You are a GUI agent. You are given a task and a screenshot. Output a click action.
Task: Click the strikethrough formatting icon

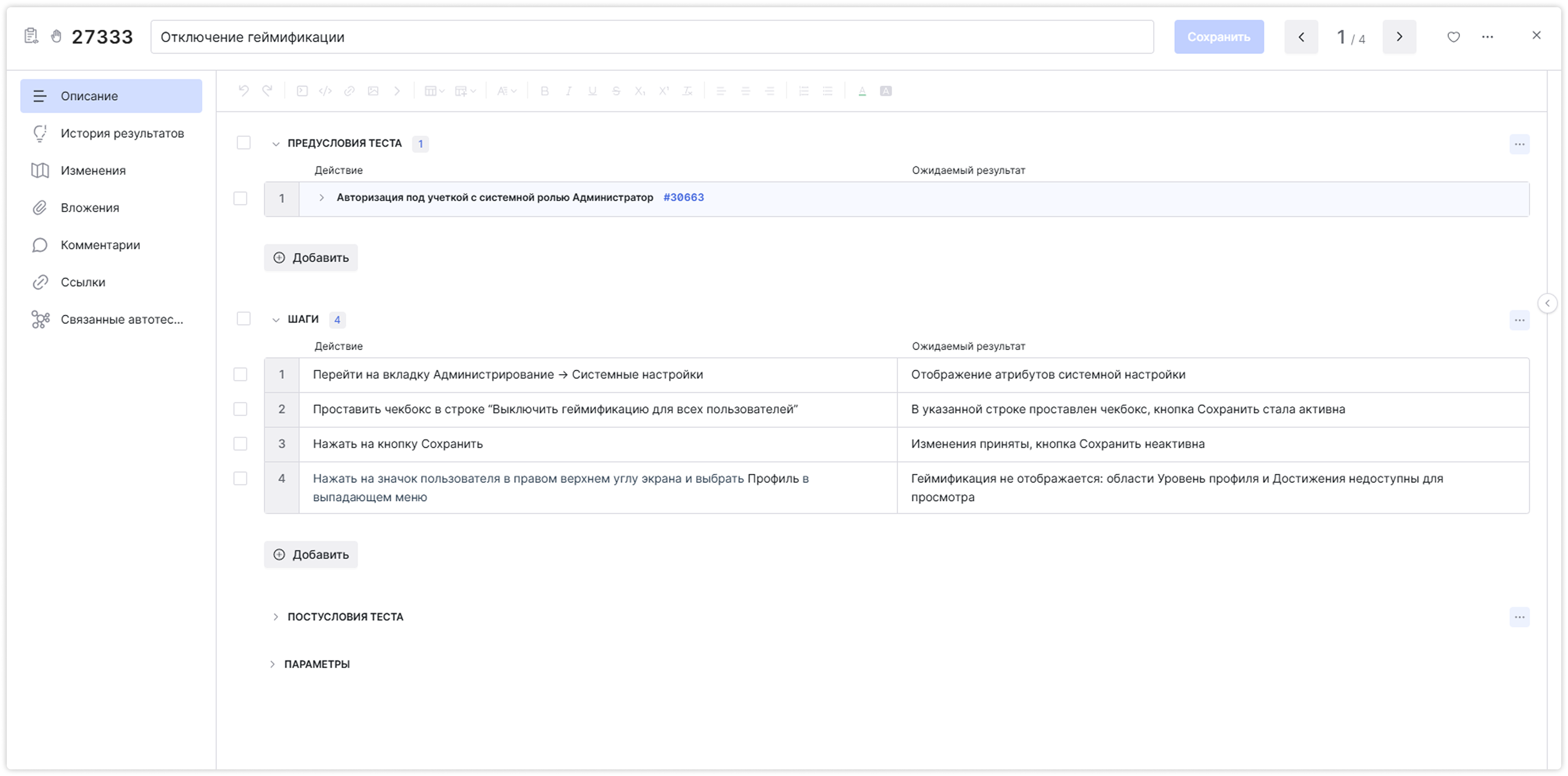(x=616, y=91)
